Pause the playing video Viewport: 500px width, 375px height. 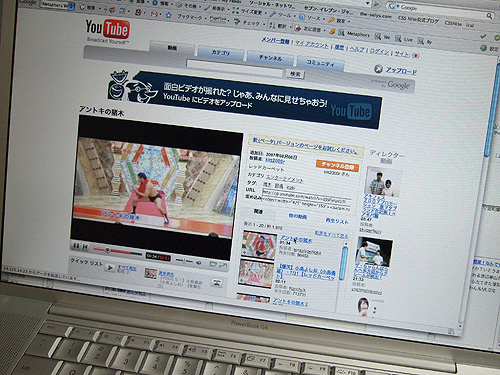coord(76,246)
